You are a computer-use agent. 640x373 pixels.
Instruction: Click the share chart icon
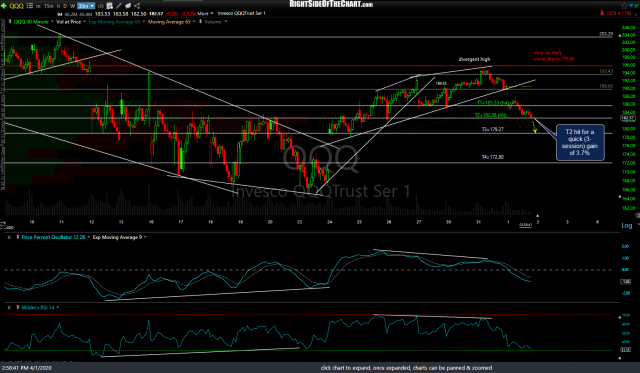pyautogui.click(x=137, y=6)
